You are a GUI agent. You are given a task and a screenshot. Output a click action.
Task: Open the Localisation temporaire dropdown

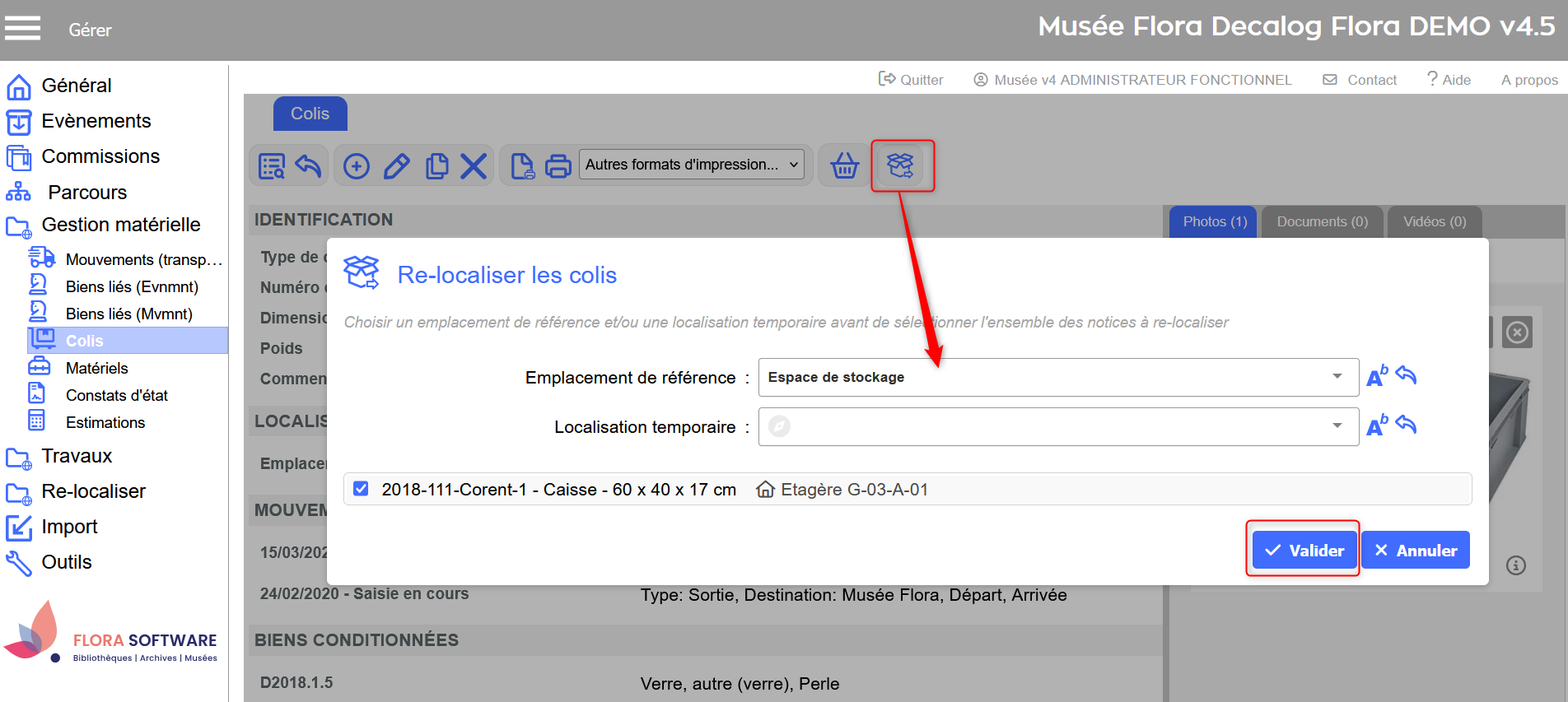1337,426
